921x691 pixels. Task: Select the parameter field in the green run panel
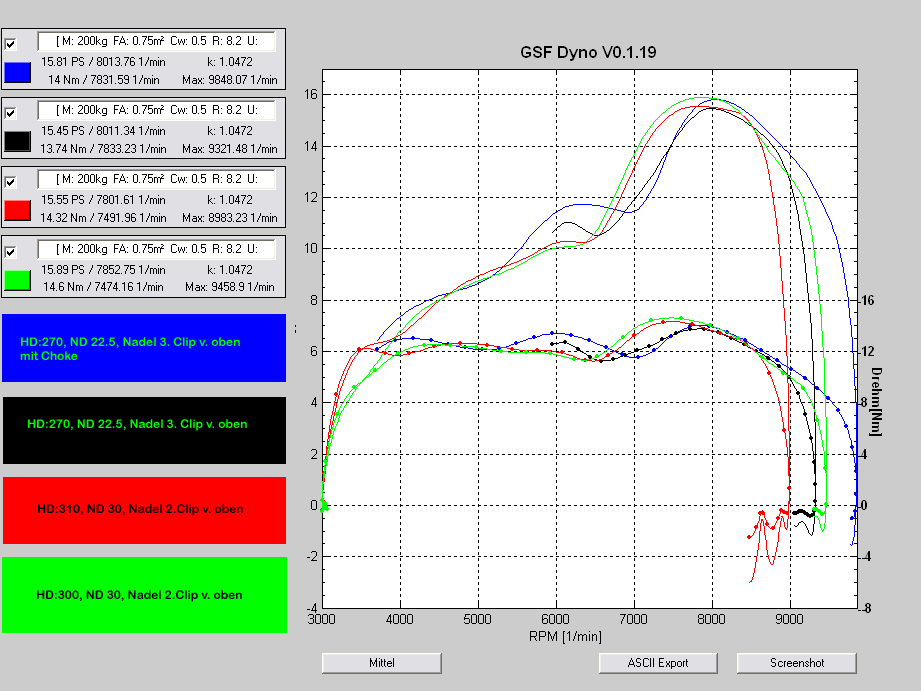(157, 248)
